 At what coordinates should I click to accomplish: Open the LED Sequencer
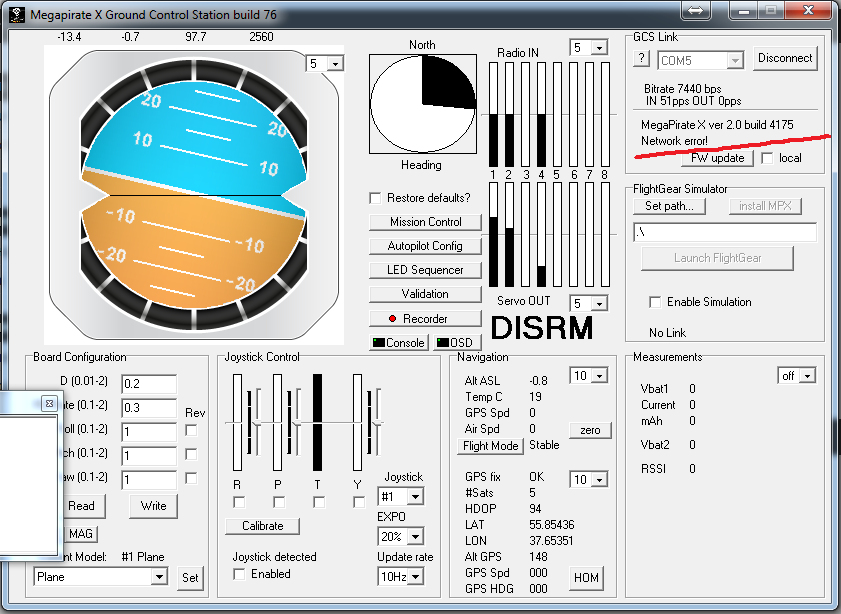coord(425,270)
